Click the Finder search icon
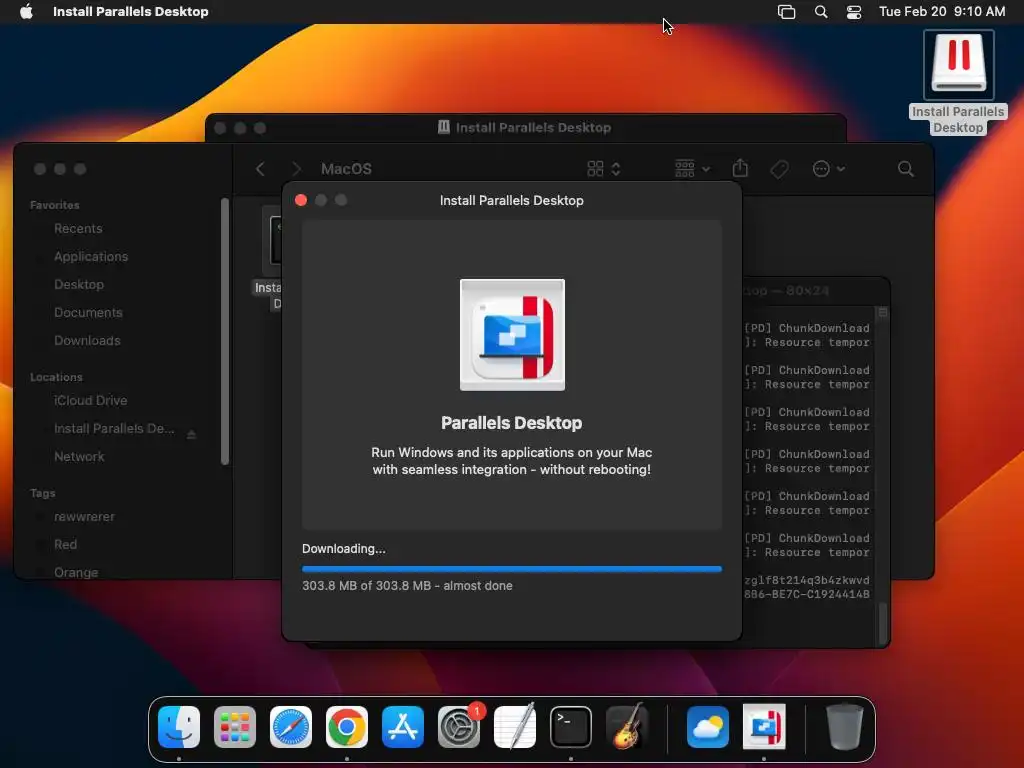Image resolution: width=1024 pixels, height=768 pixels. [905, 169]
